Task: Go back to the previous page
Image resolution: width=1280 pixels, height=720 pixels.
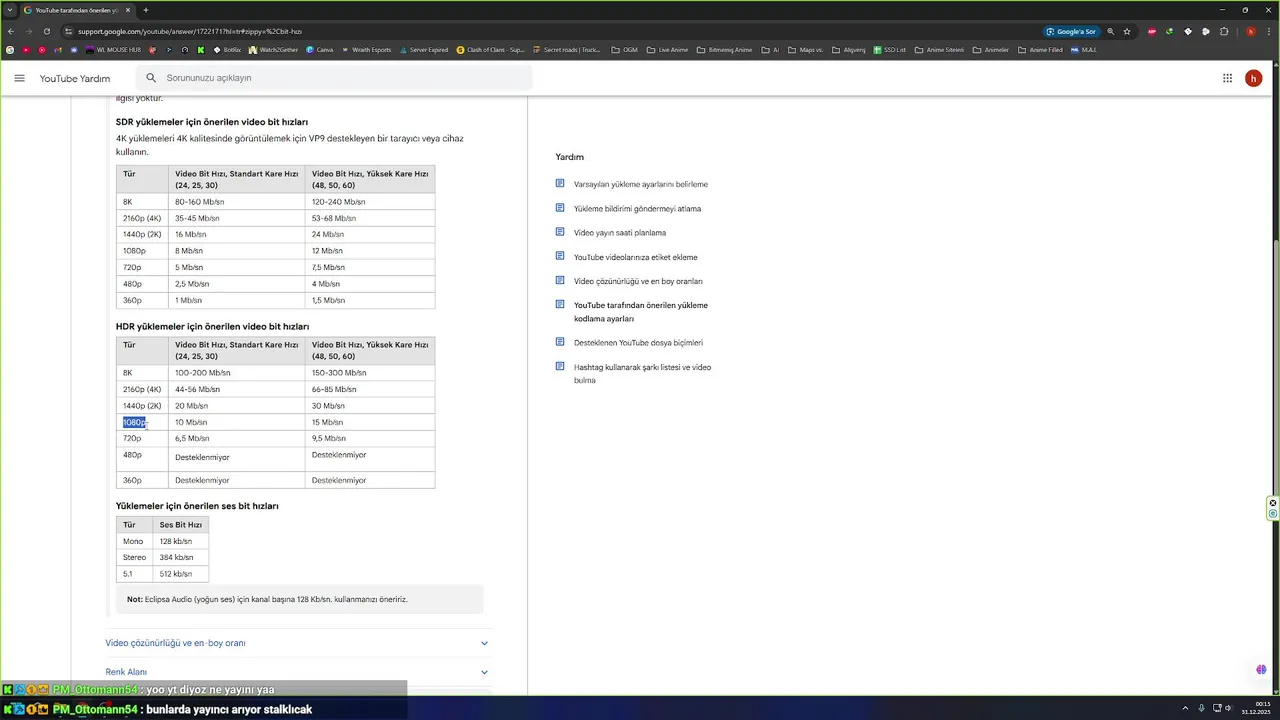Action: [11, 31]
